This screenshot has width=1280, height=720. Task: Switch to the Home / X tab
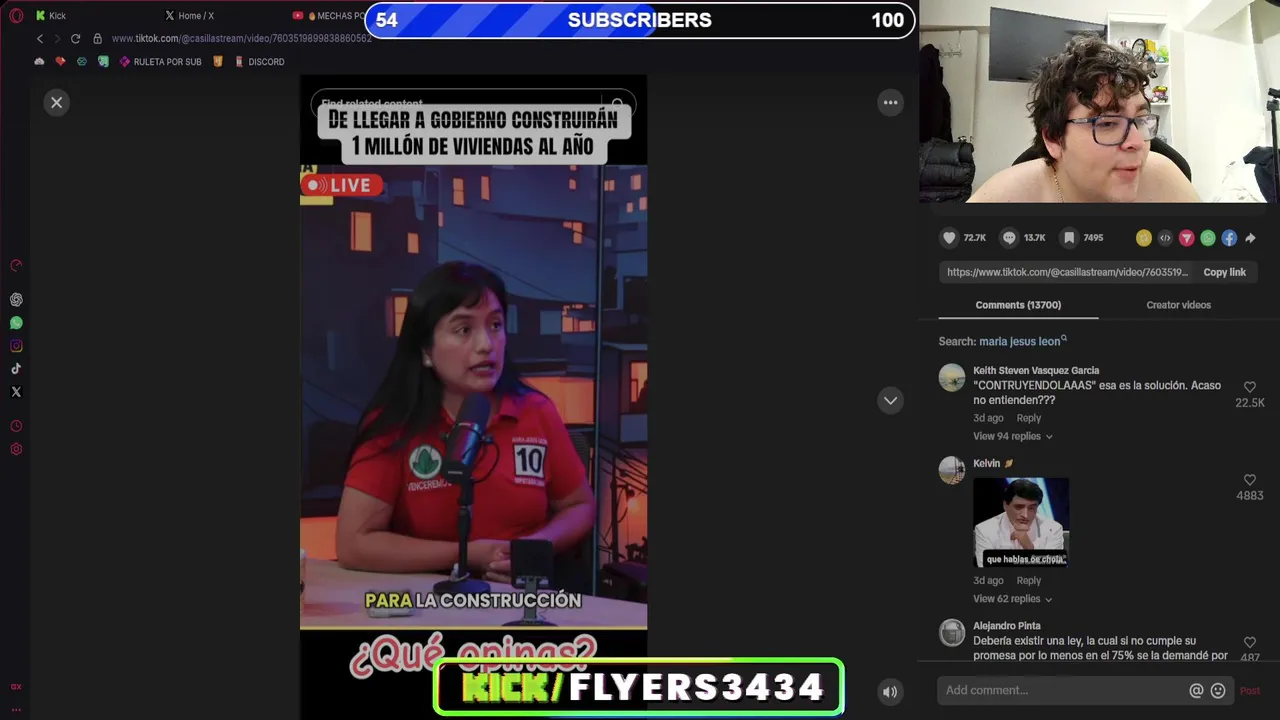tap(189, 16)
